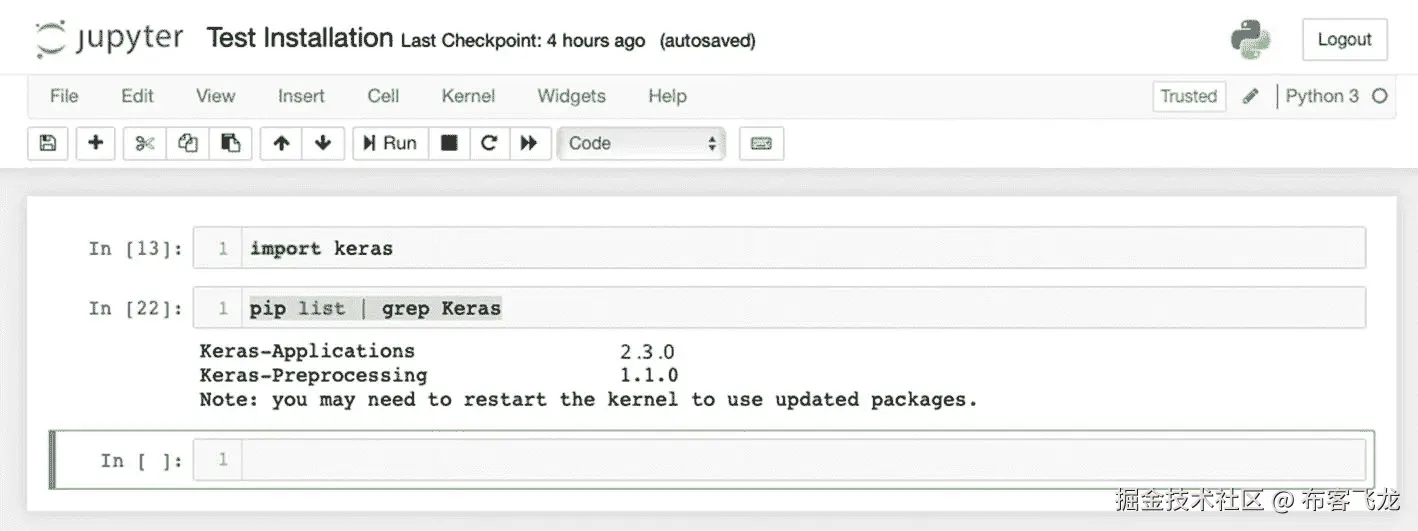
Task: Open the command palette keyboard icon
Action: tap(761, 143)
